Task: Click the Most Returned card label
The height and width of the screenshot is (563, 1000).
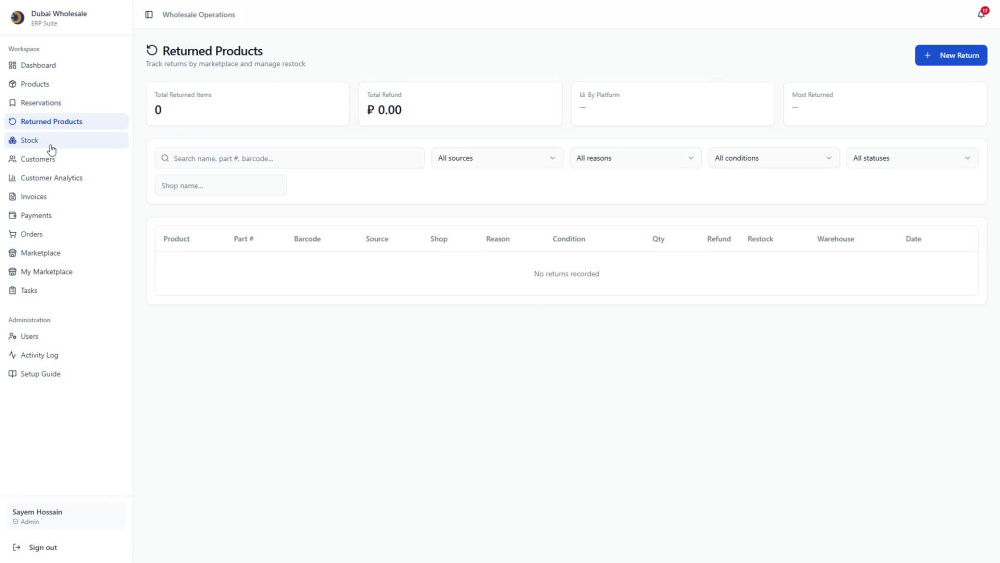Action: click(812, 95)
